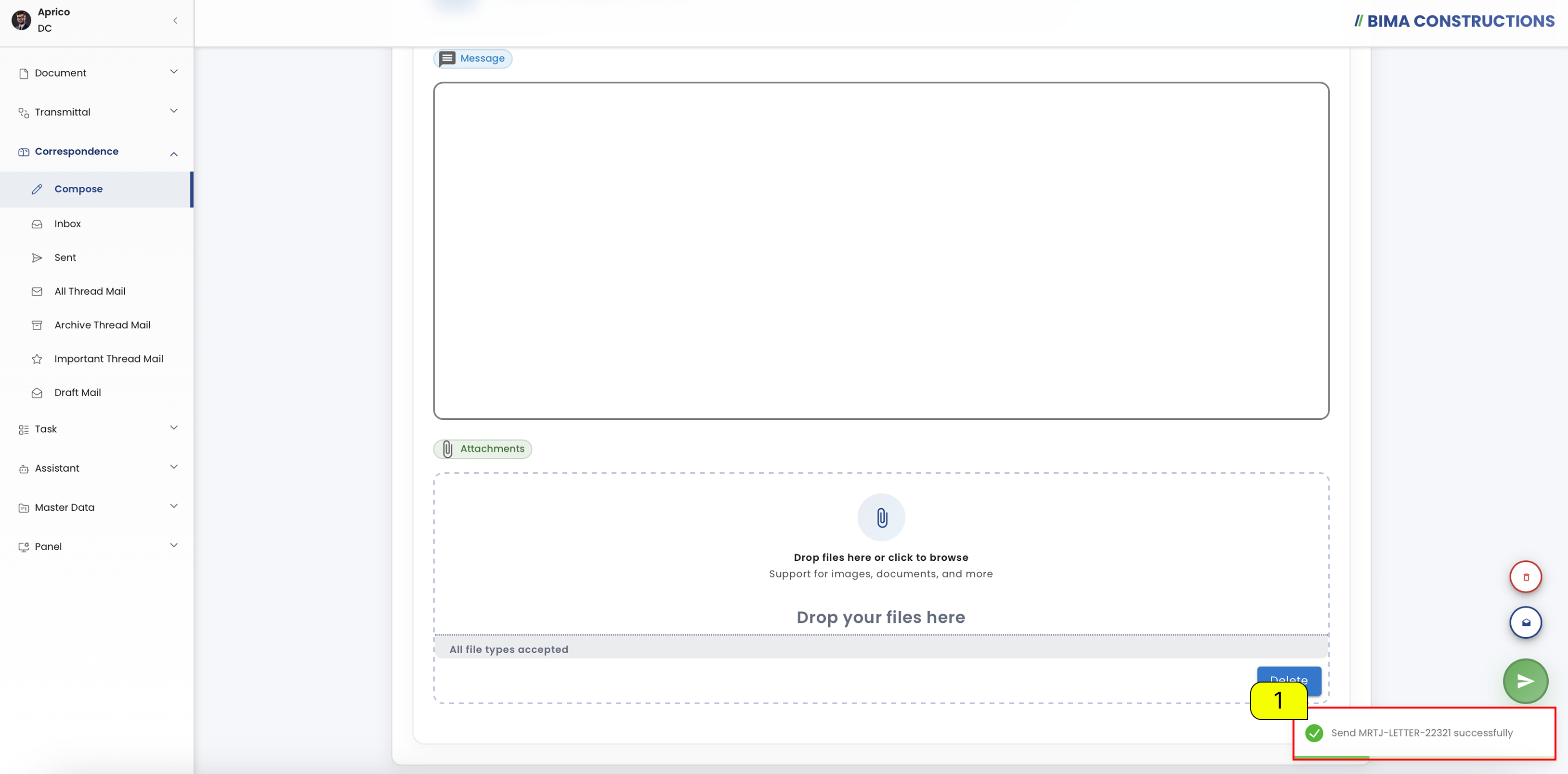Click the user avatar photo
This screenshot has width=1568, height=774.
click(21, 20)
